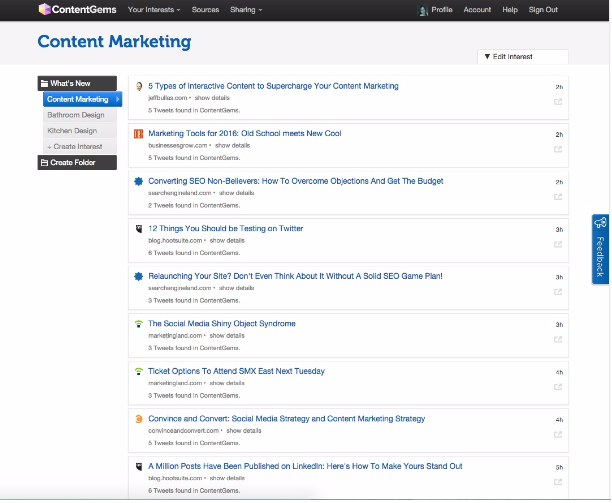Screen dimensions: 612x503
Task: Click the marketingland favicon beside Shiny Object Syndrome
Action: click(x=139, y=324)
